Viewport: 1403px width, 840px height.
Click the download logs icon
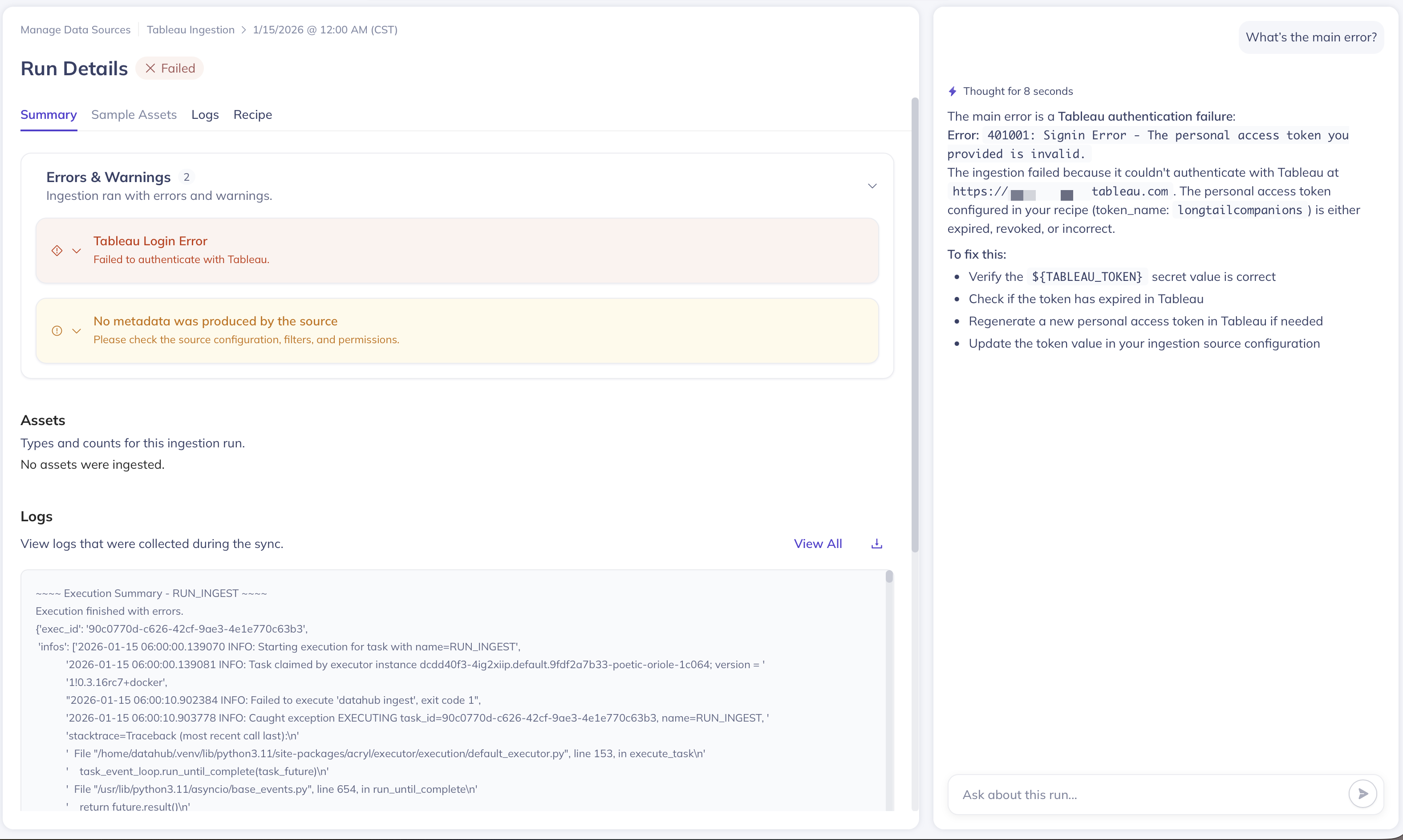877,544
